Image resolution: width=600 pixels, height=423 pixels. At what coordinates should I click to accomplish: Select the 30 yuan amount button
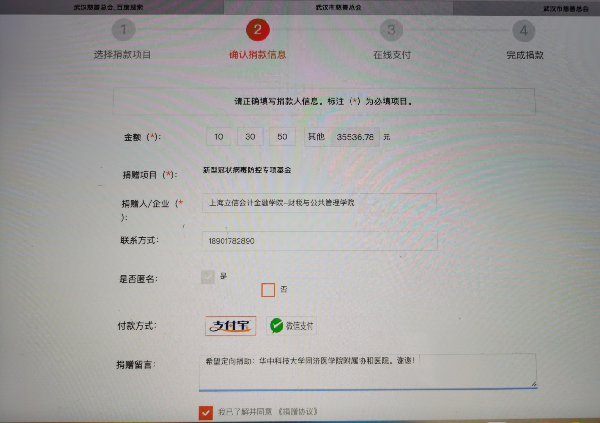click(x=252, y=136)
